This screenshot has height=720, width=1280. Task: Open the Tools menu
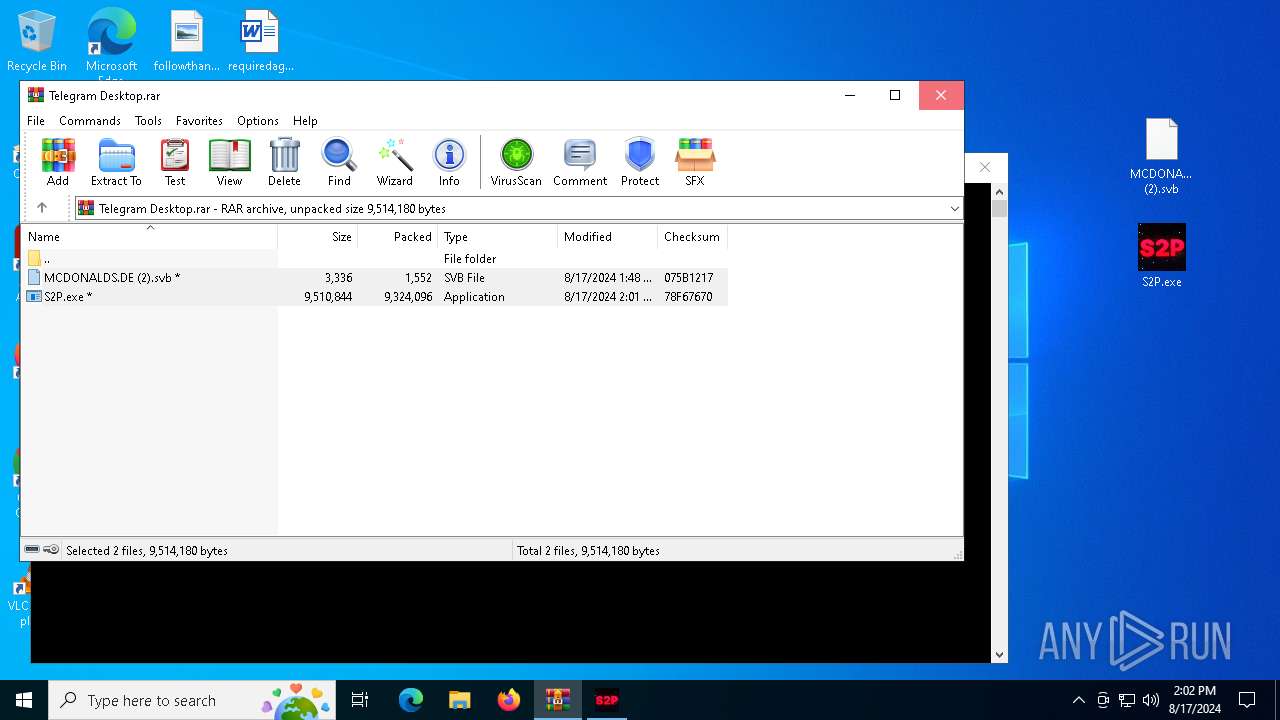[148, 120]
